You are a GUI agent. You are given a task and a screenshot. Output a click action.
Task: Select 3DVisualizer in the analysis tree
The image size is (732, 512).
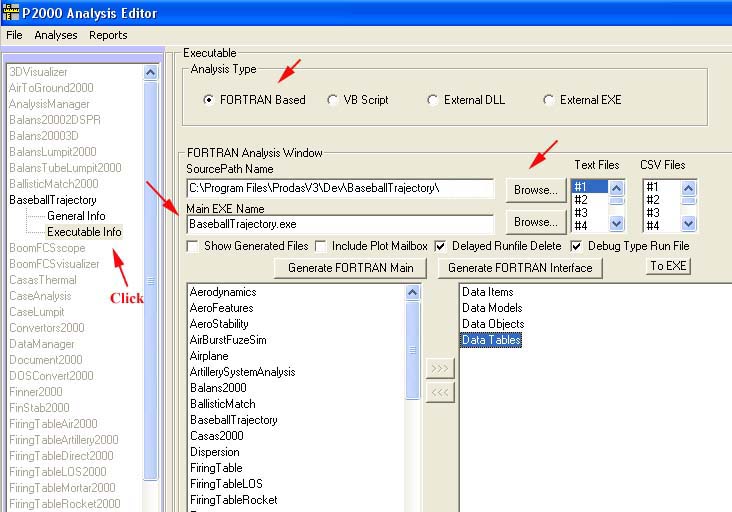pos(38,72)
